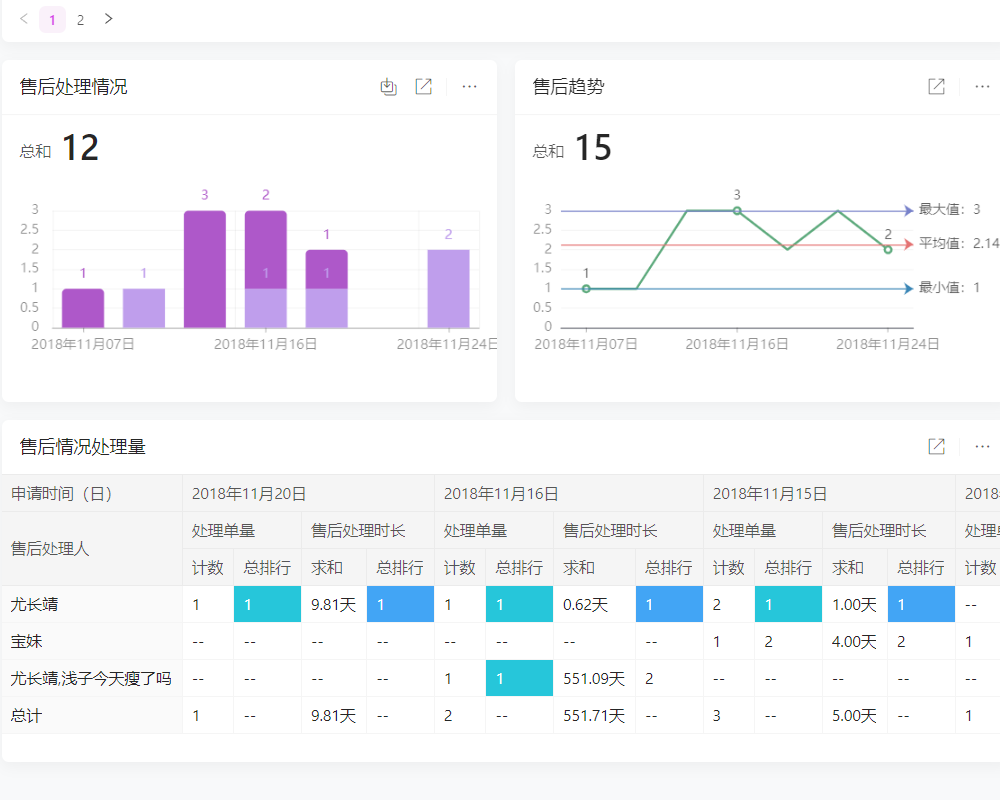Click the export/download icon on 售后处理情况 card

point(388,87)
